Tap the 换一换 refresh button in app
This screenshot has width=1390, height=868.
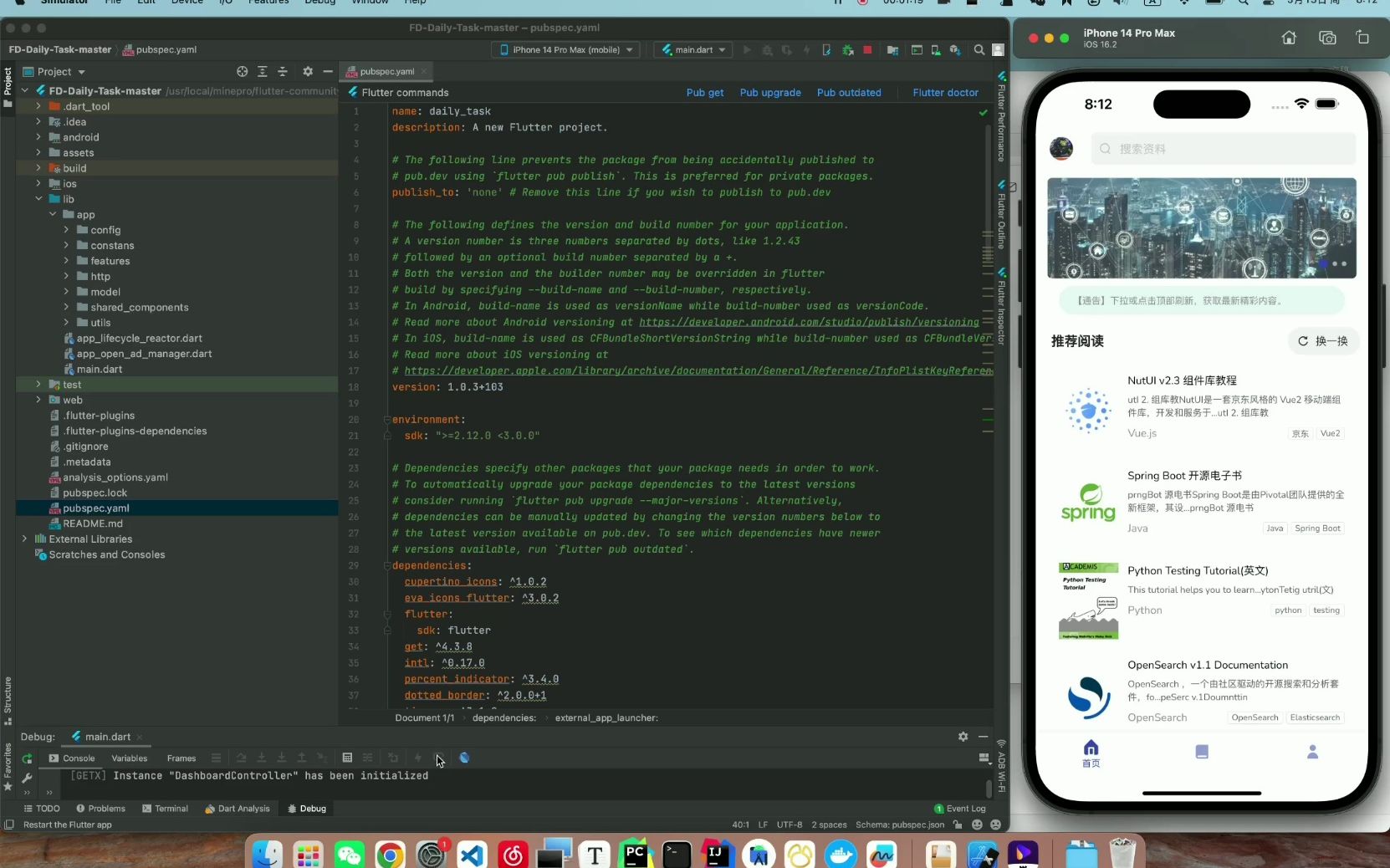coord(1323,341)
